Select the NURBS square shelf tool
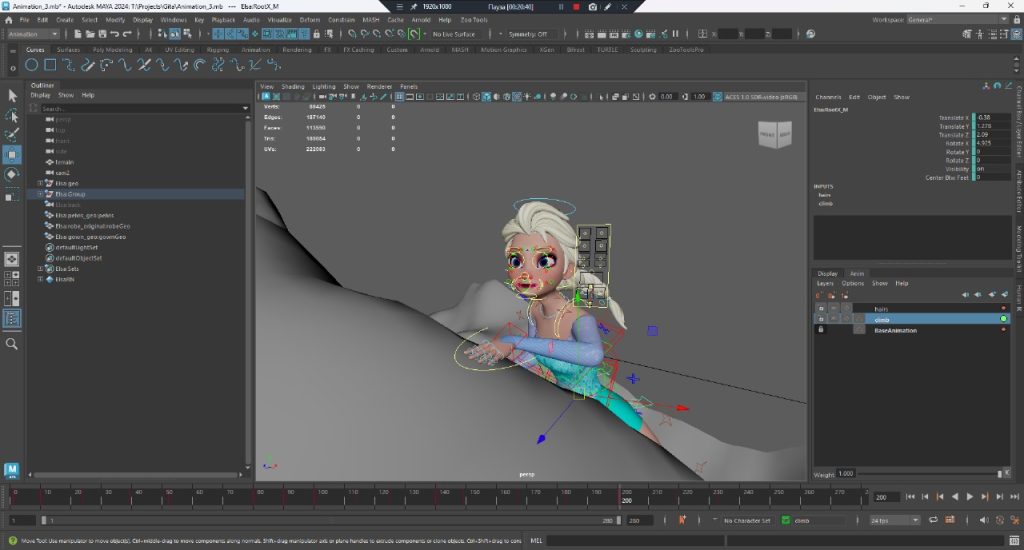 coord(50,65)
